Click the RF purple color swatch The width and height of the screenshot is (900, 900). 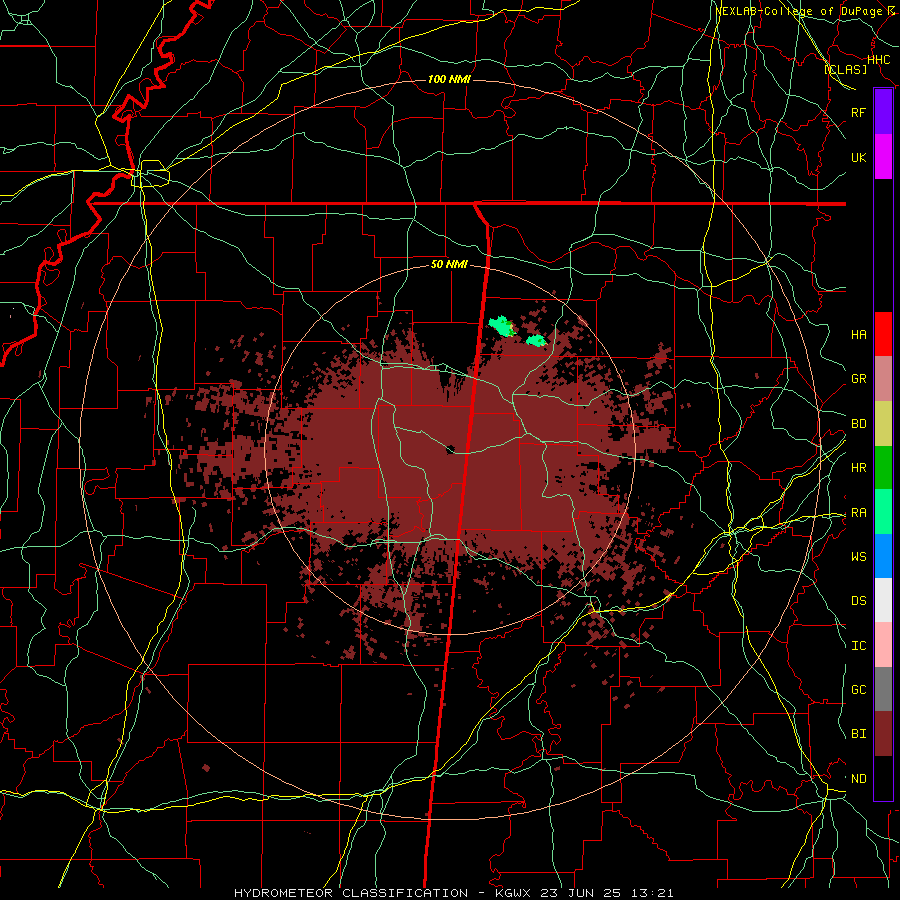(883, 112)
